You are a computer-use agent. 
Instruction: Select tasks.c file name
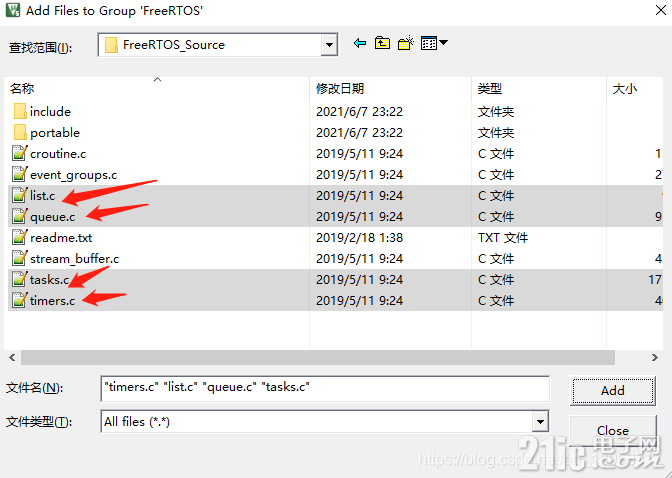click(x=49, y=280)
